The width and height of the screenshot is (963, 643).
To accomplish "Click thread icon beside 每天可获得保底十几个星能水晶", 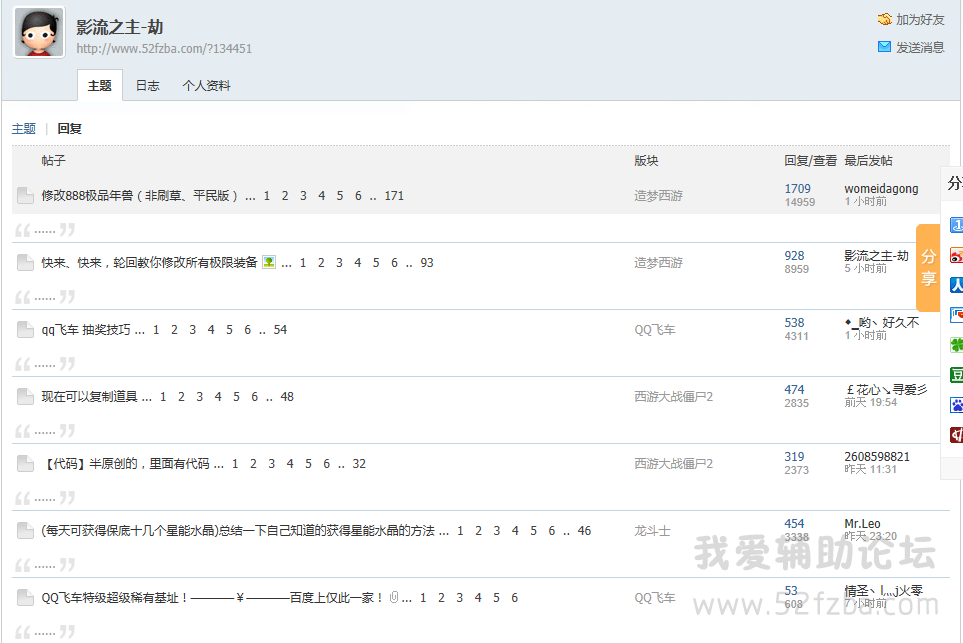I will click(25, 531).
